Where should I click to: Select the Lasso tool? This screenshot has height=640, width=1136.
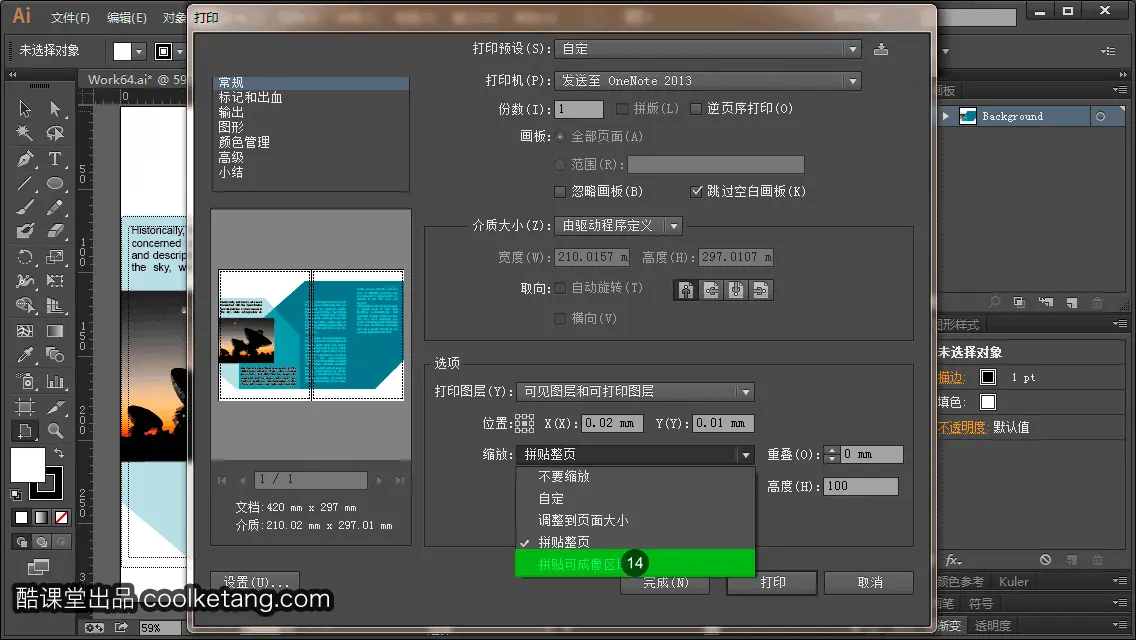55,133
